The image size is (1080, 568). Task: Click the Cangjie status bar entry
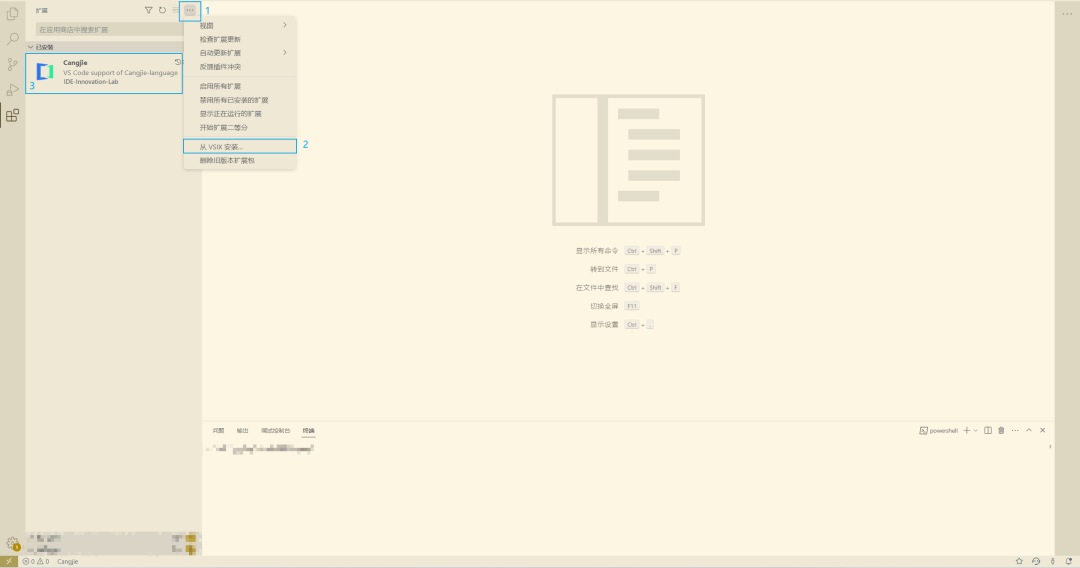pos(68,561)
